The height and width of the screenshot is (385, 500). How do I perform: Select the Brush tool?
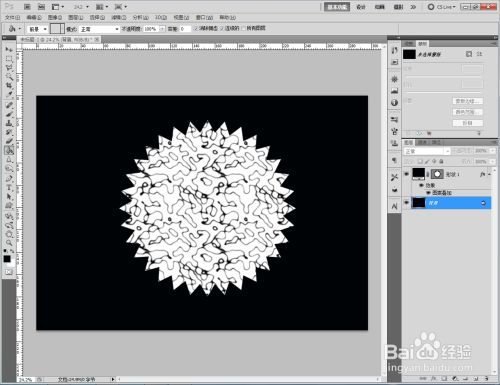(9, 114)
